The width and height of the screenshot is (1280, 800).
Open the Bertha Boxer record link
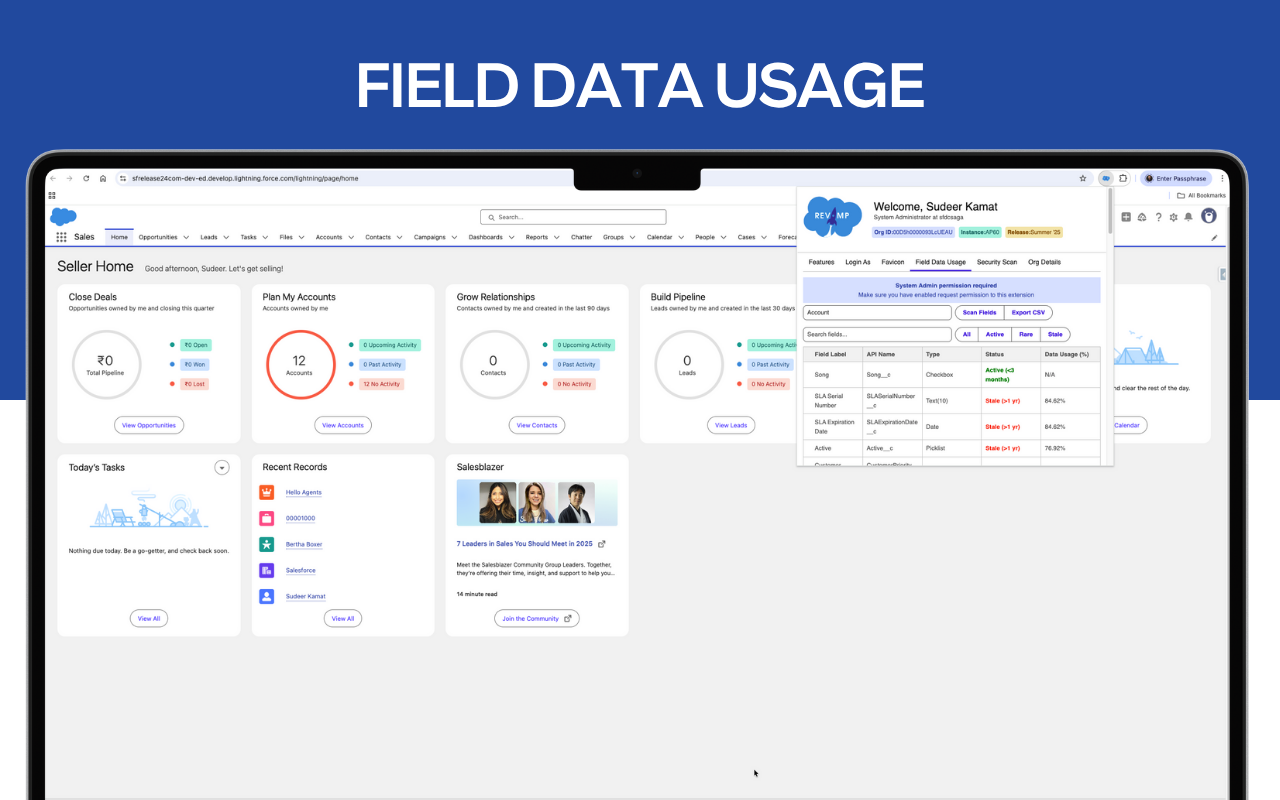303,544
